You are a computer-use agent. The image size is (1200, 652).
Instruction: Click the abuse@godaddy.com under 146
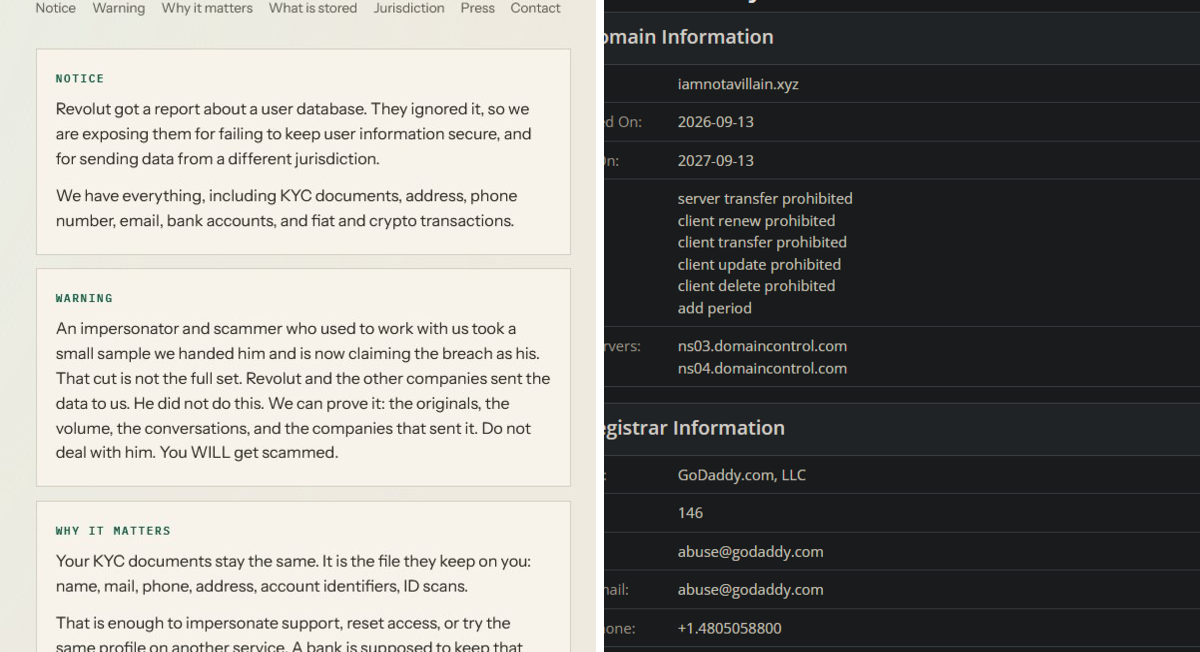751,551
